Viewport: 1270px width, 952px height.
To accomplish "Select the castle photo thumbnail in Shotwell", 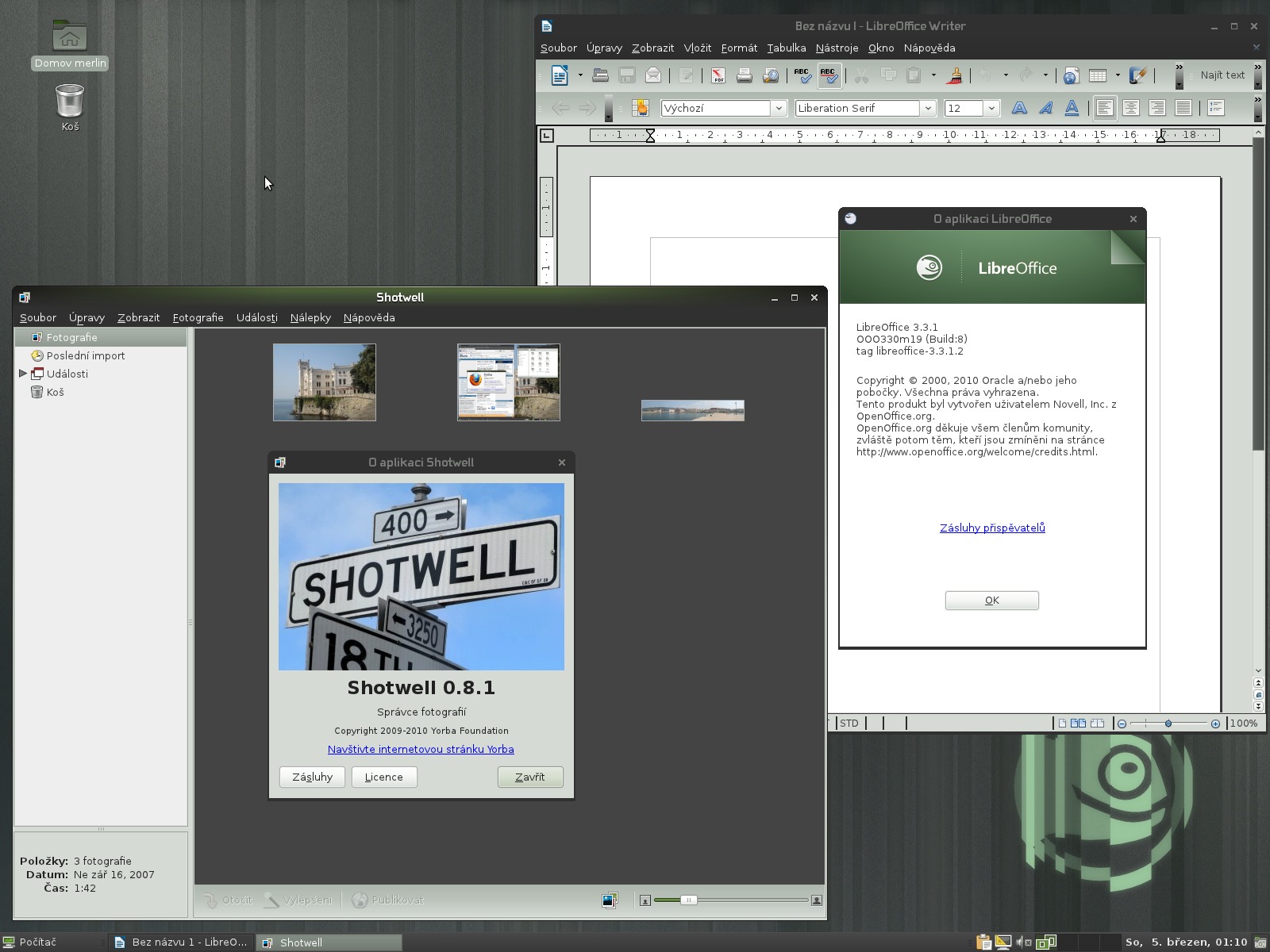I will 325,382.
